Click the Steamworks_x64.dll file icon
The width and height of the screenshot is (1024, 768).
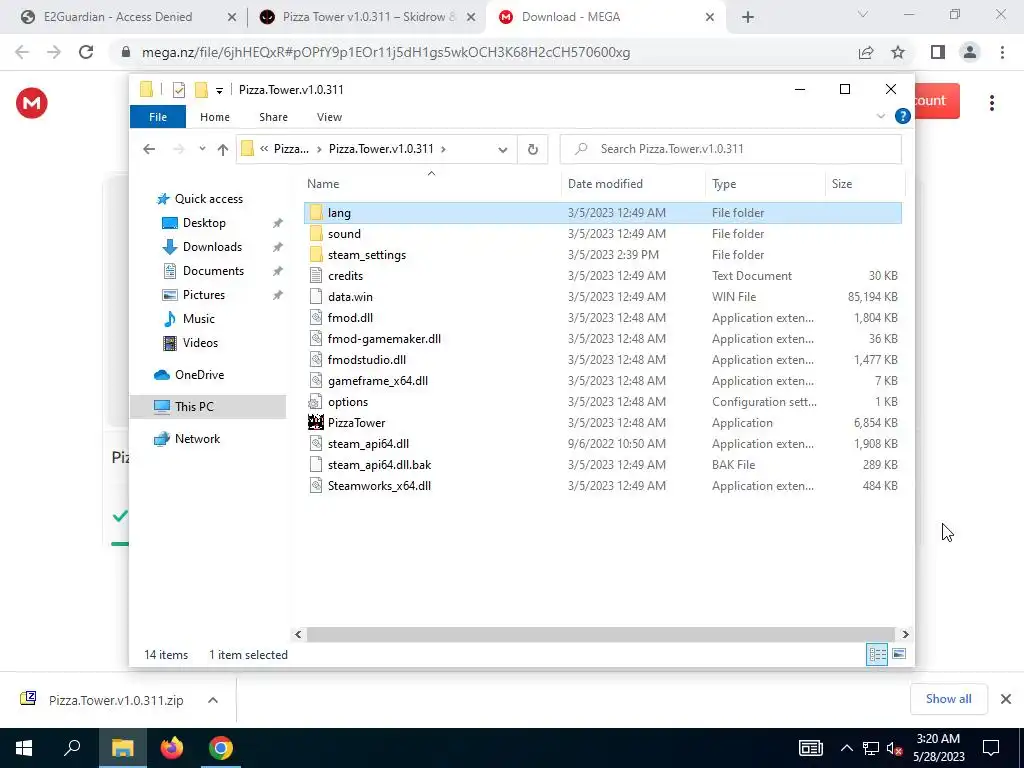[316, 485]
